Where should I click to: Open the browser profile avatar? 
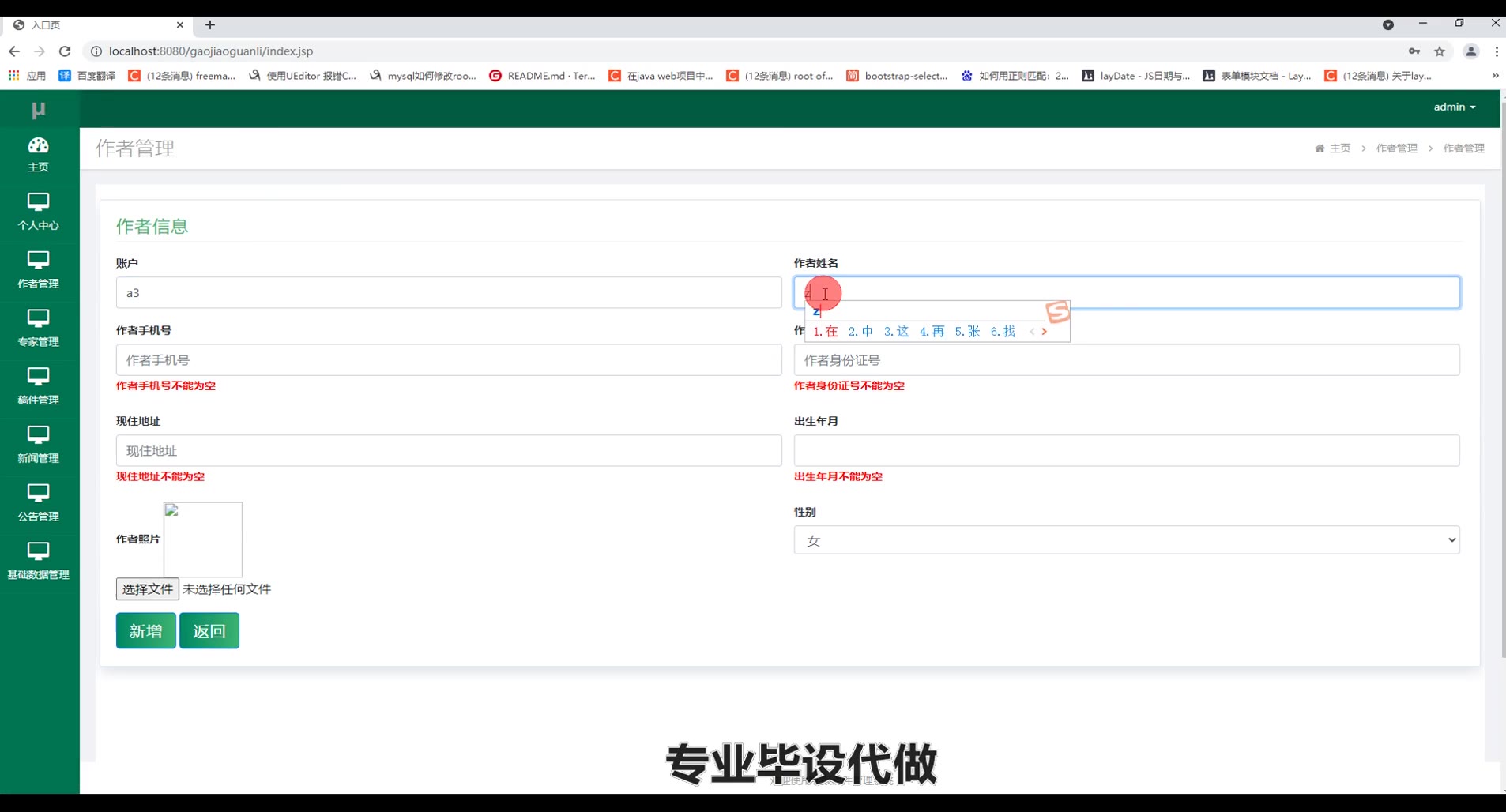coord(1470,51)
